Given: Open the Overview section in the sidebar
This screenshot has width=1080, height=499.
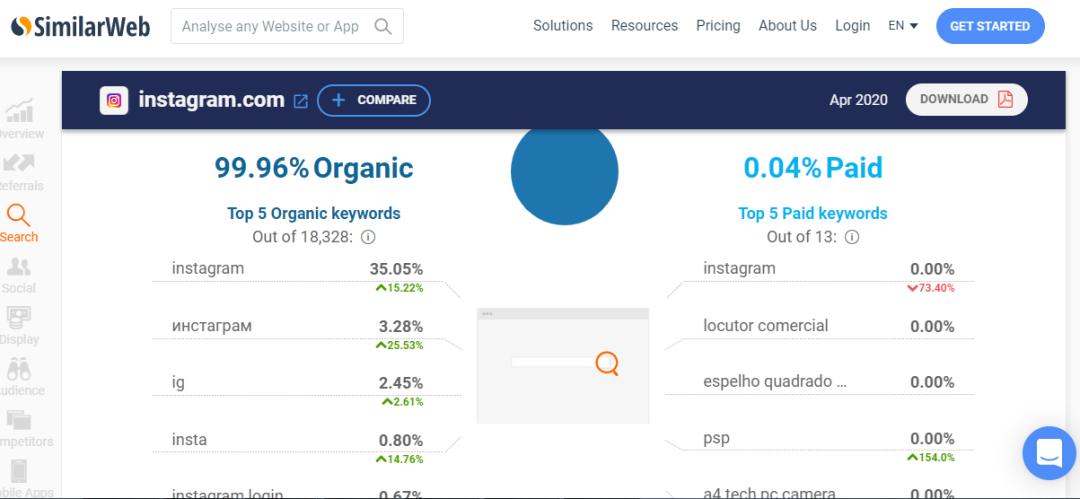Looking at the screenshot, I should (19, 119).
